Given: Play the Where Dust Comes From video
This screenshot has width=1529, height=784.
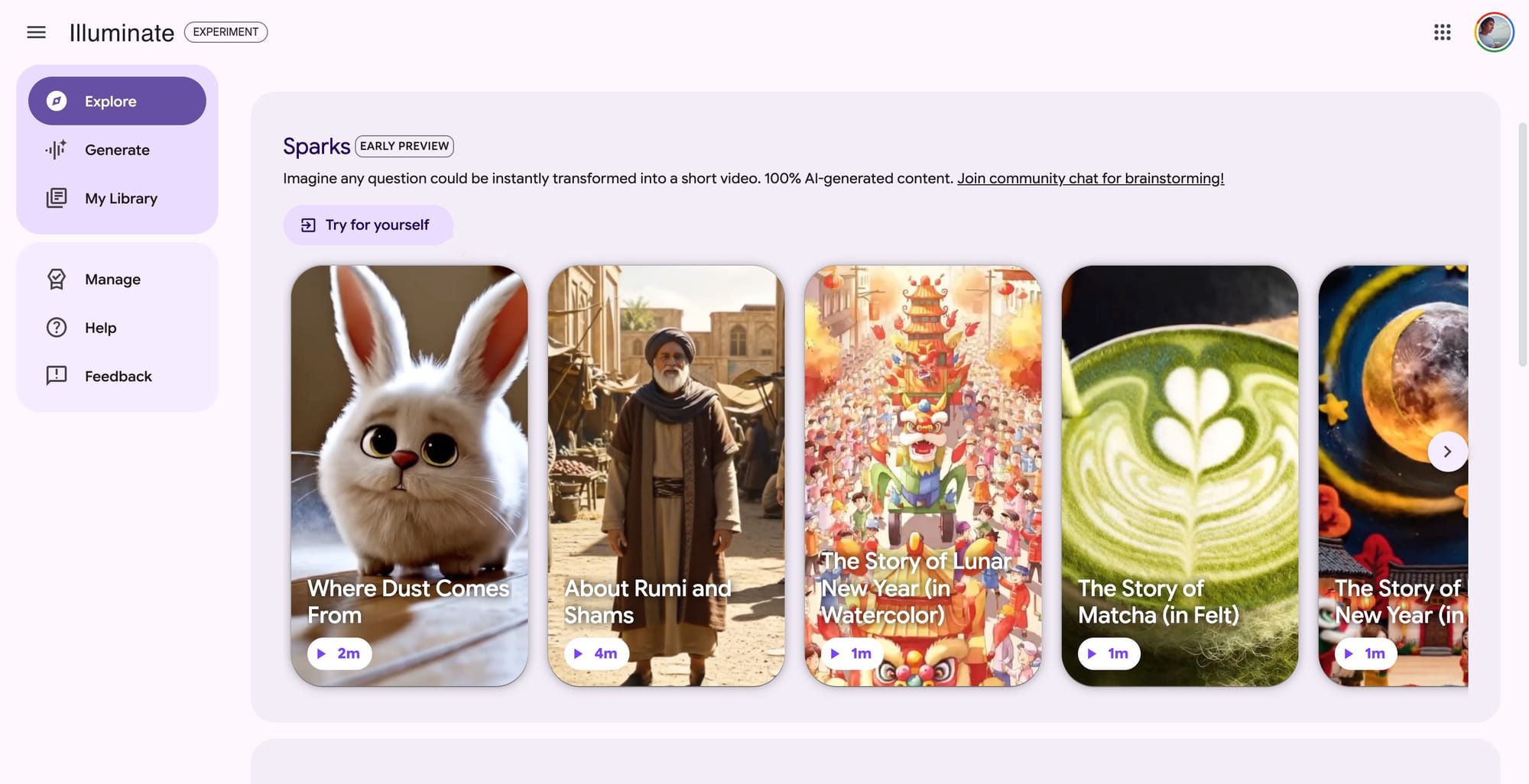Looking at the screenshot, I should point(339,653).
